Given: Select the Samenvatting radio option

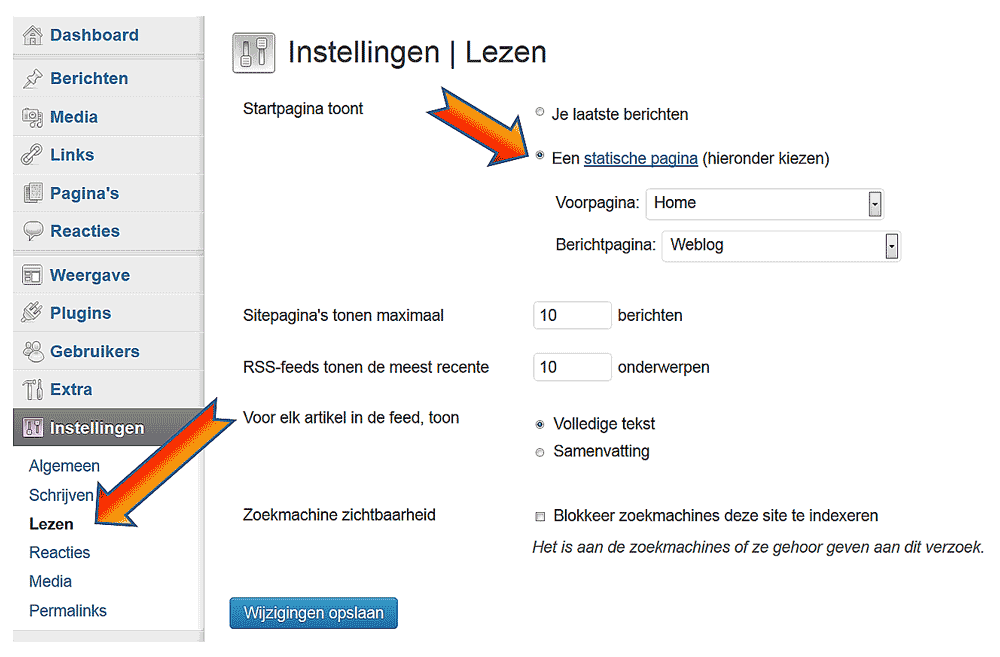Looking at the screenshot, I should 540,452.
